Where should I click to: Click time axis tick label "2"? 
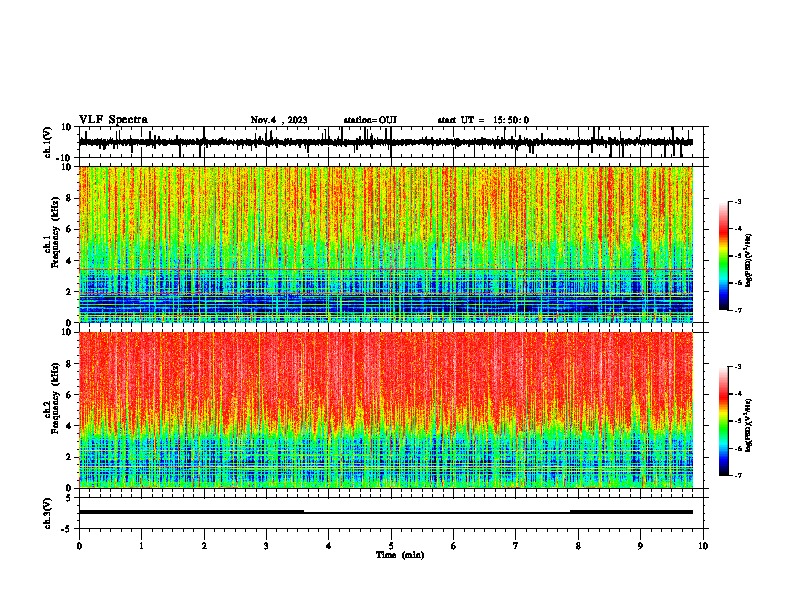[x=204, y=546]
